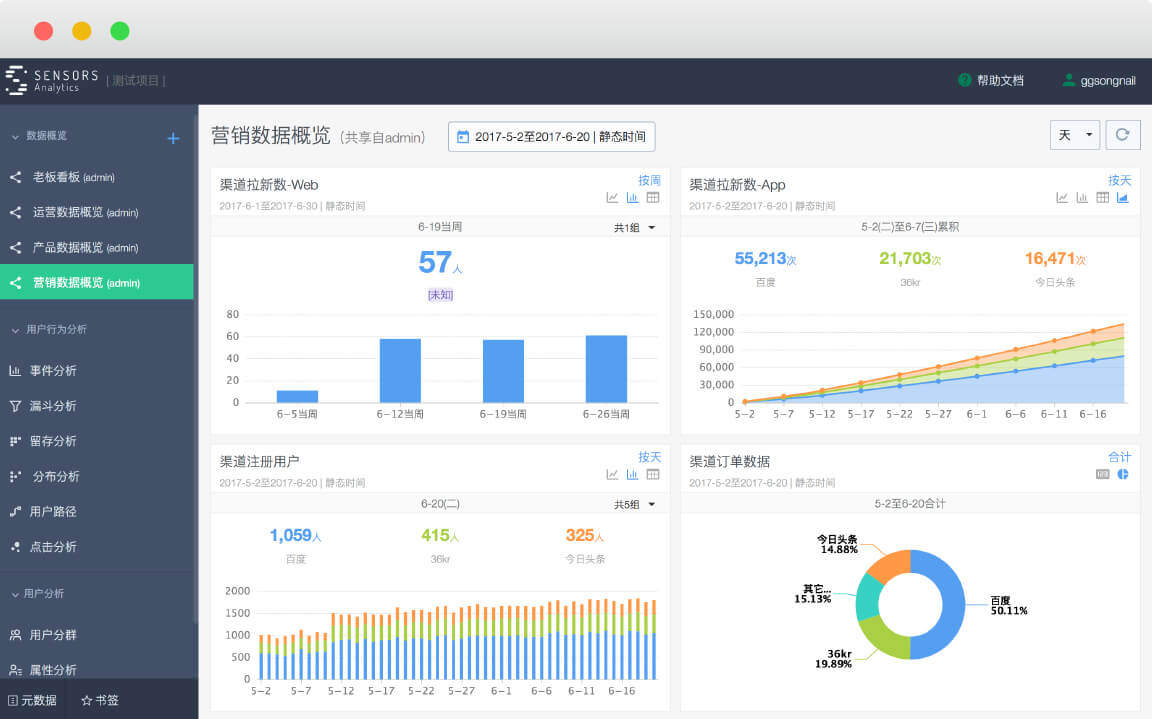Viewport: 1152px width, 719px height.
Task: Show 渠道拉新数-Web as table view
Action: coord(653,198)
